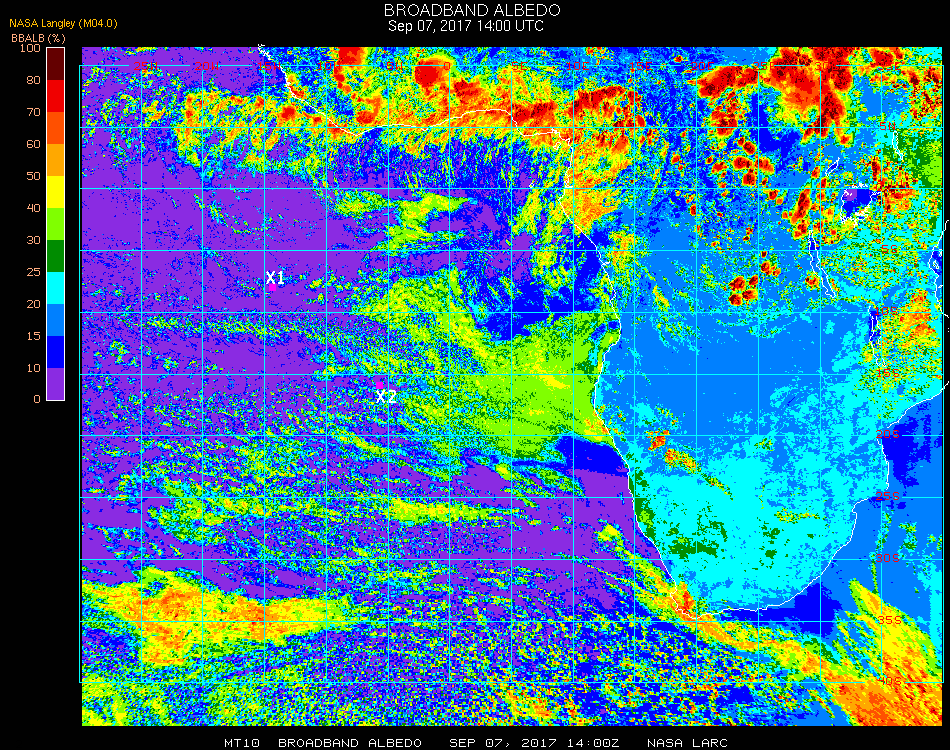Click the X1 marker on the map
Image resolution: width=950 pixels, height=750 pixels.
[x=275, y=278]
